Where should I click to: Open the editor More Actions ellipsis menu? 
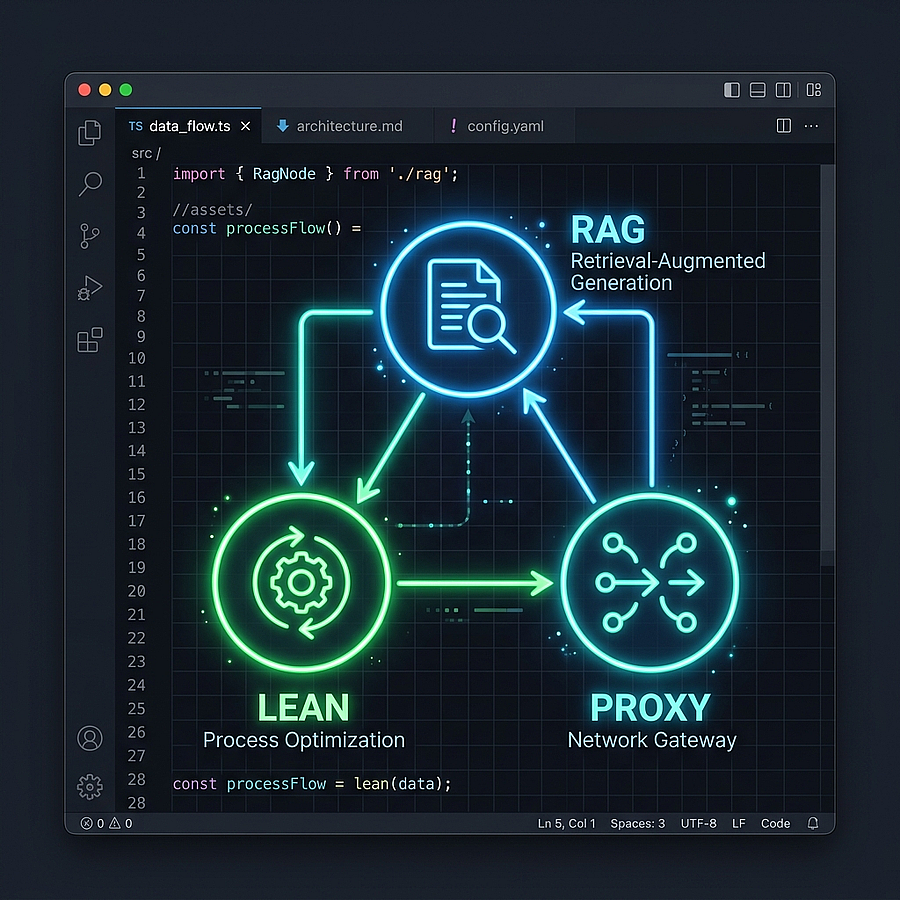(x=811, y=126)
